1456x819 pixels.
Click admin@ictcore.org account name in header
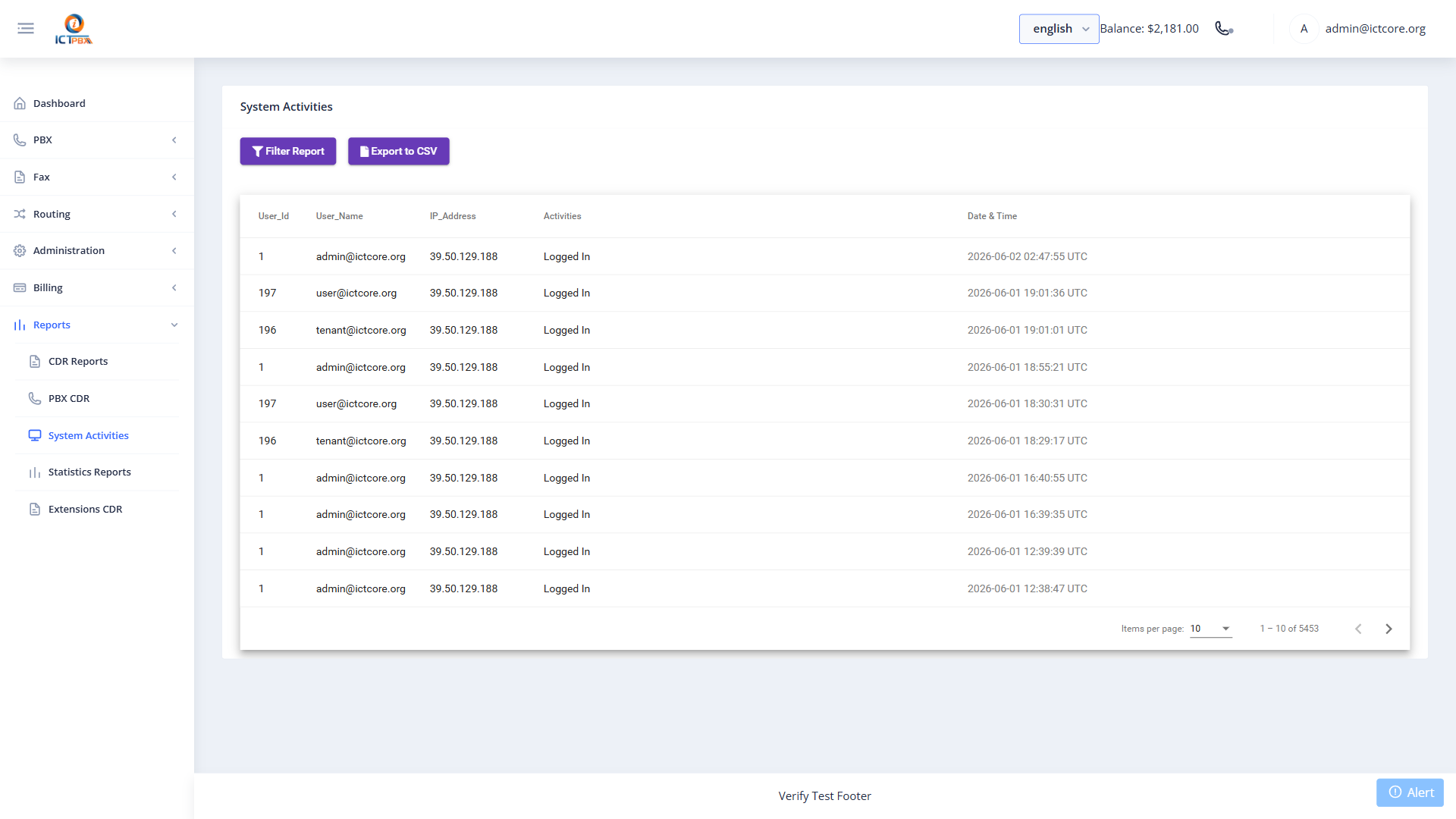tap(1375, 29)
